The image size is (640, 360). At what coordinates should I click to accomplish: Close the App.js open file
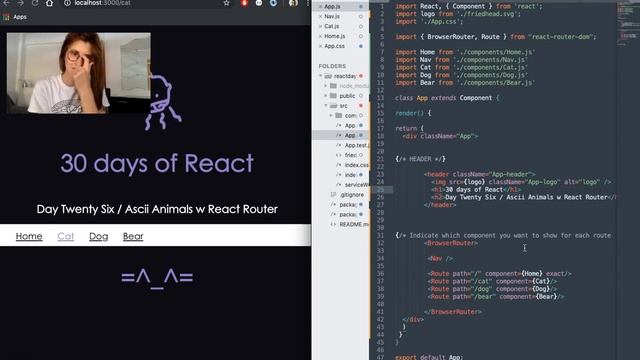(x=320, y=7)
